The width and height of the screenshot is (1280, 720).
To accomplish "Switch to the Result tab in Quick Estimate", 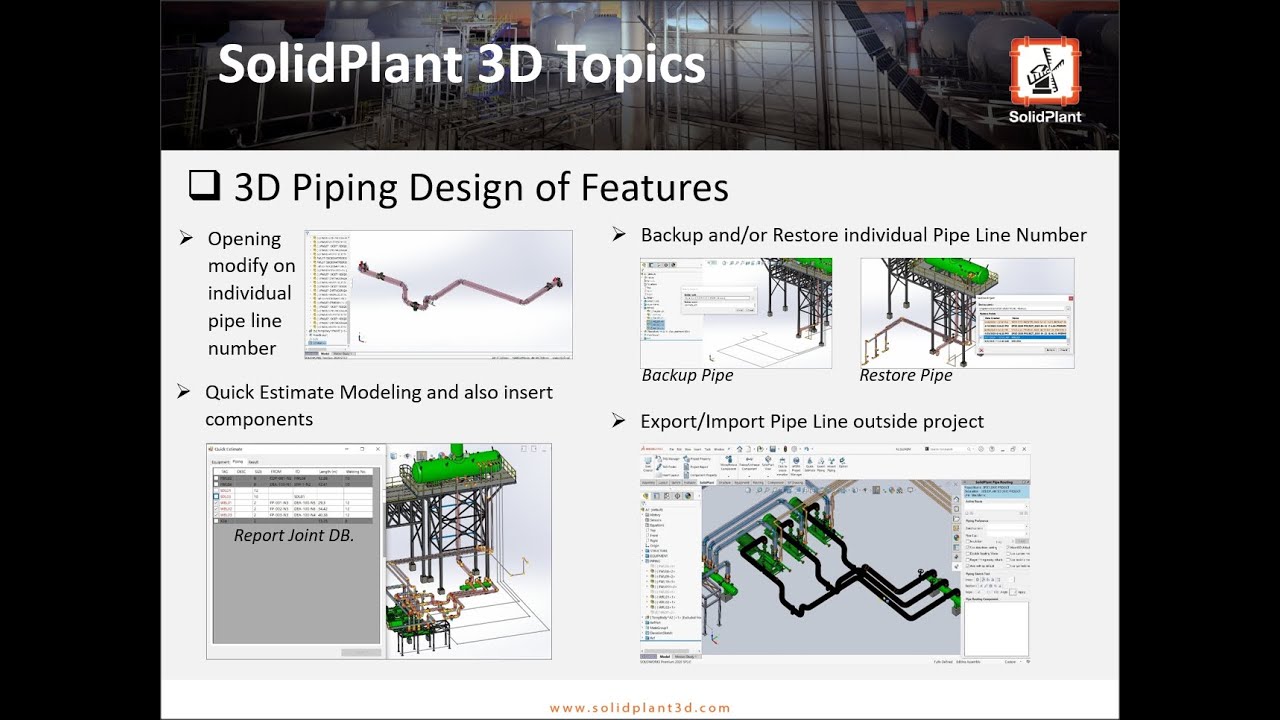I will click(253, 462).
